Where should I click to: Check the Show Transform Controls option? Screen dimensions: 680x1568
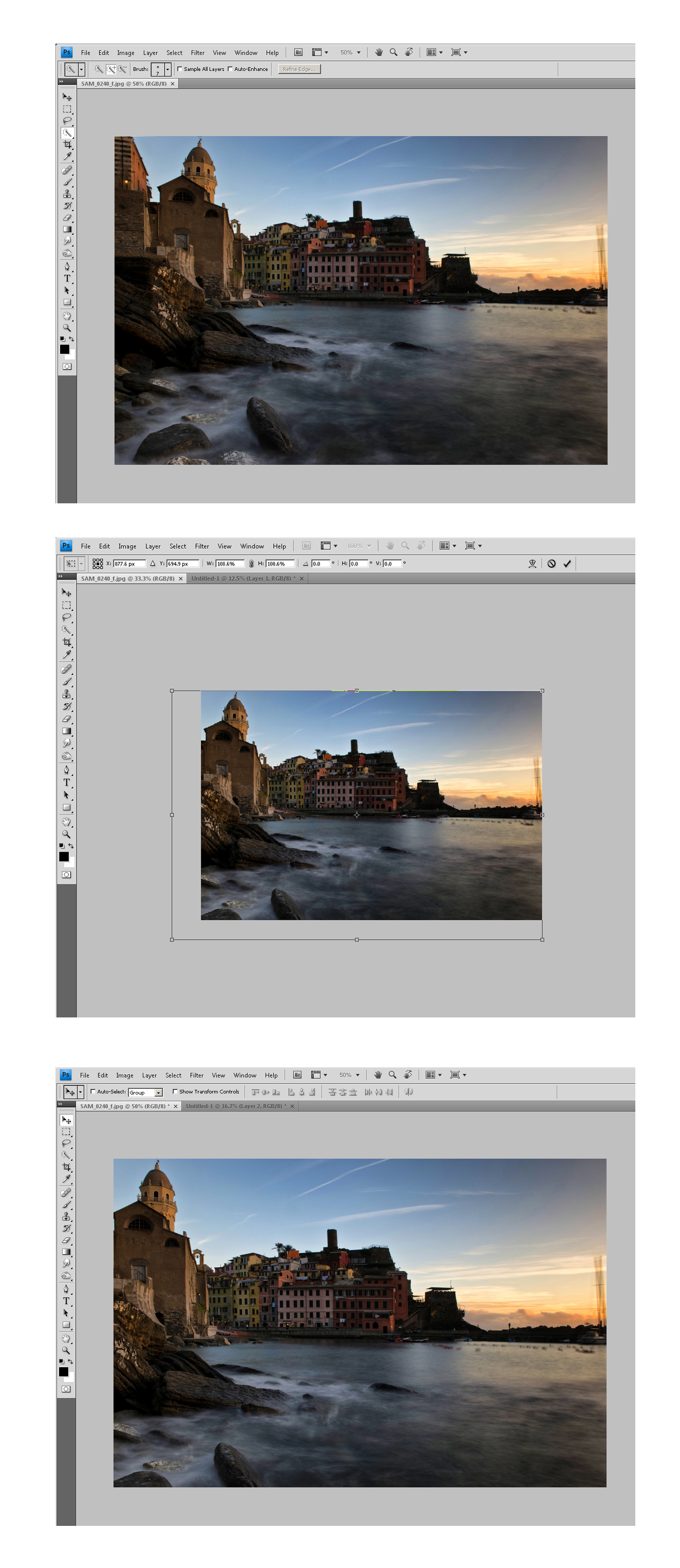click(x=175, y=1091)
